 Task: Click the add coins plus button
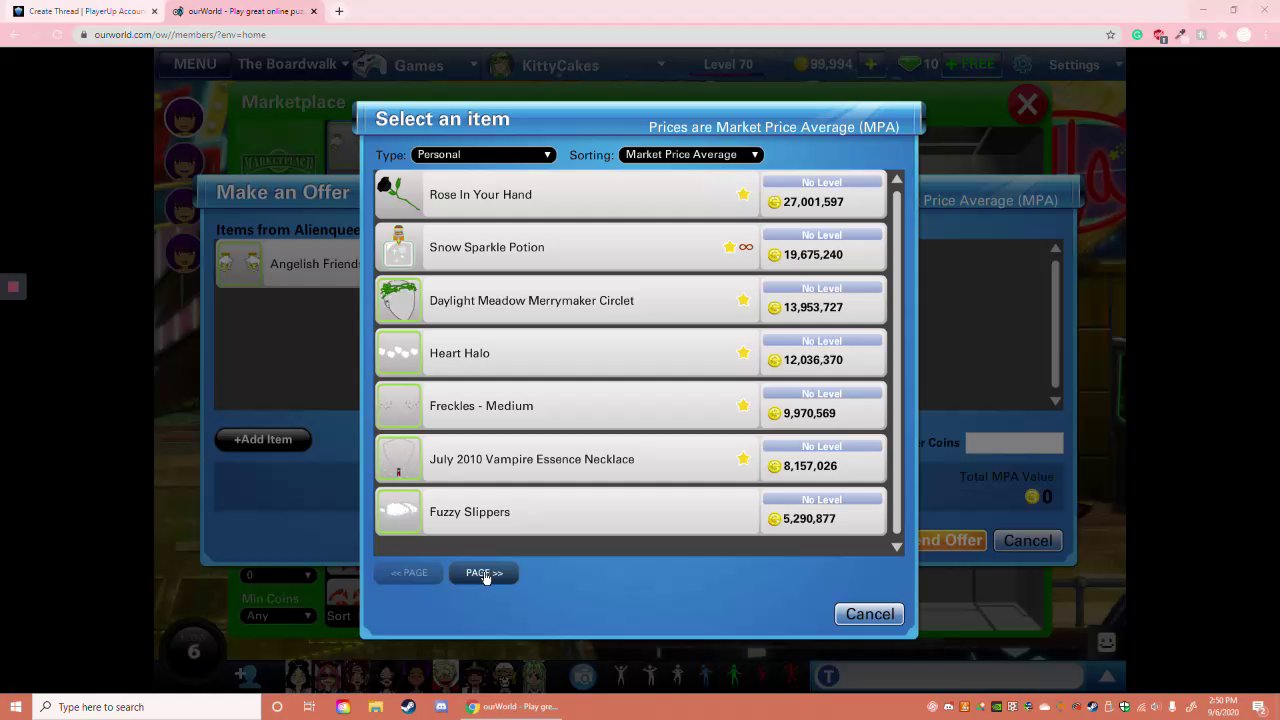coord(871,64)
